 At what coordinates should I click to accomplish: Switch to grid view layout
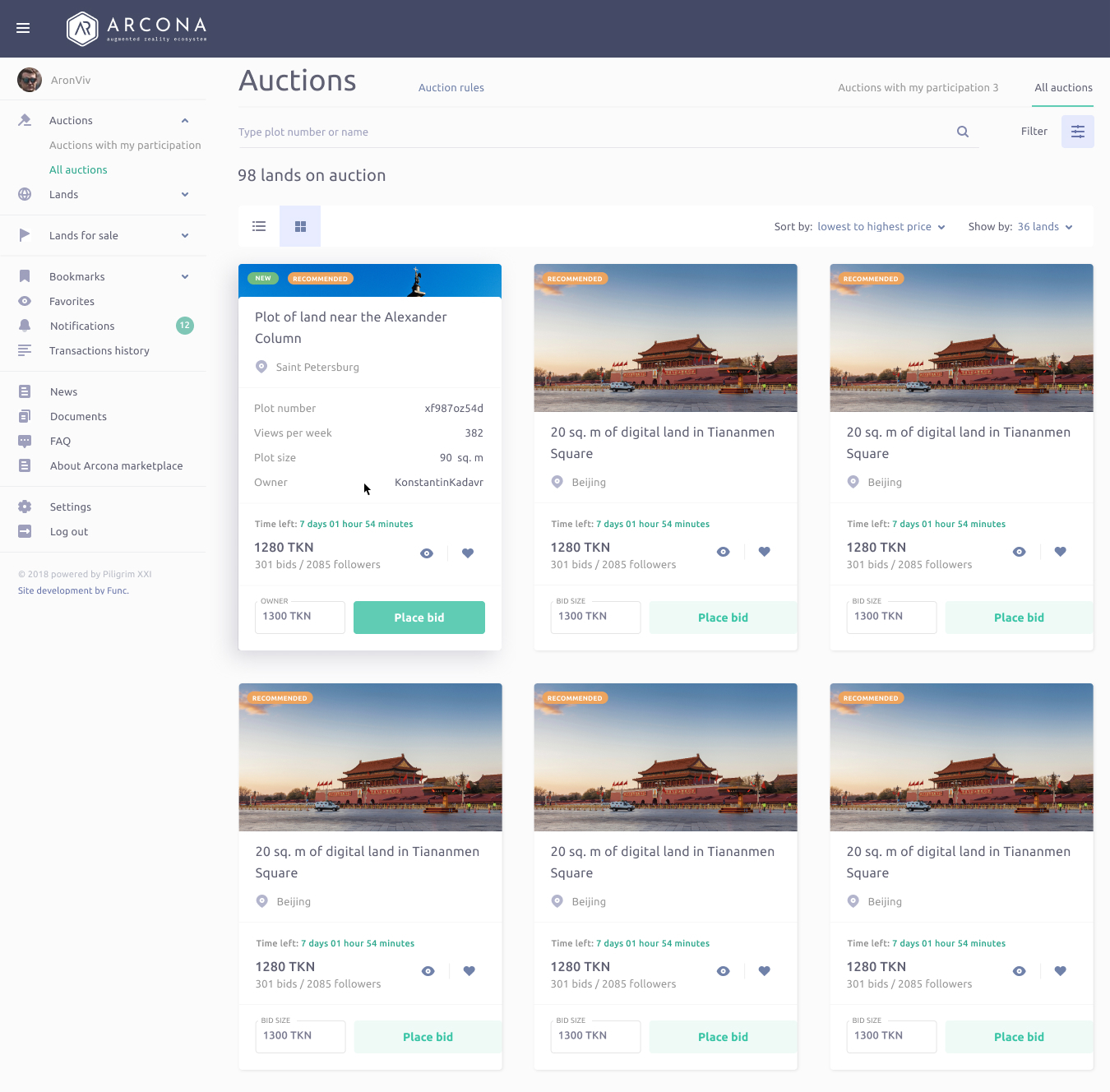pyautogui.click(x=300, y=226)
